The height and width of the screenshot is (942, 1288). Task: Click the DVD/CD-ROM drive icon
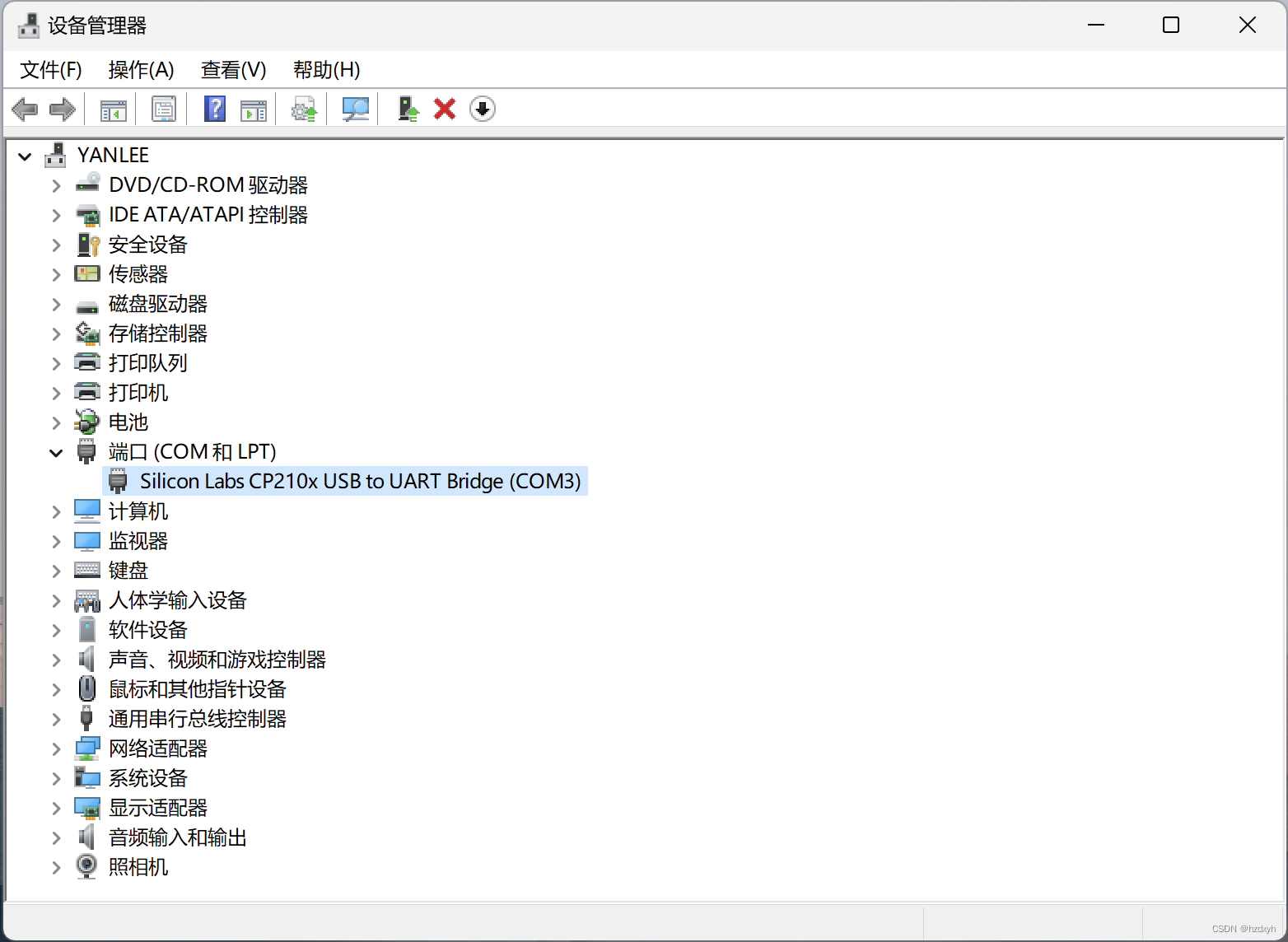tap(87, 184)
